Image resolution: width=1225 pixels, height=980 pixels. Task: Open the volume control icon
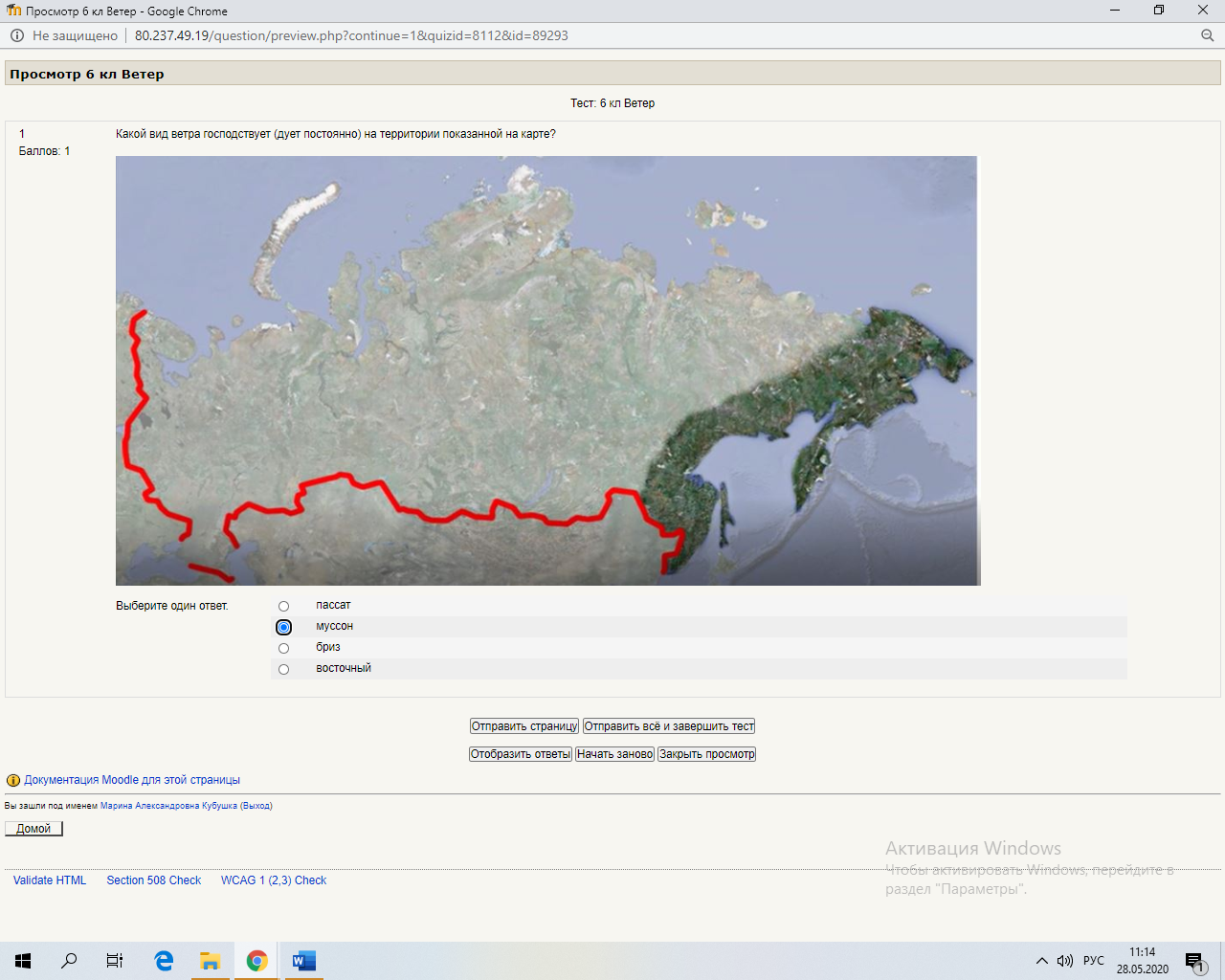(x=1065, y=961)
